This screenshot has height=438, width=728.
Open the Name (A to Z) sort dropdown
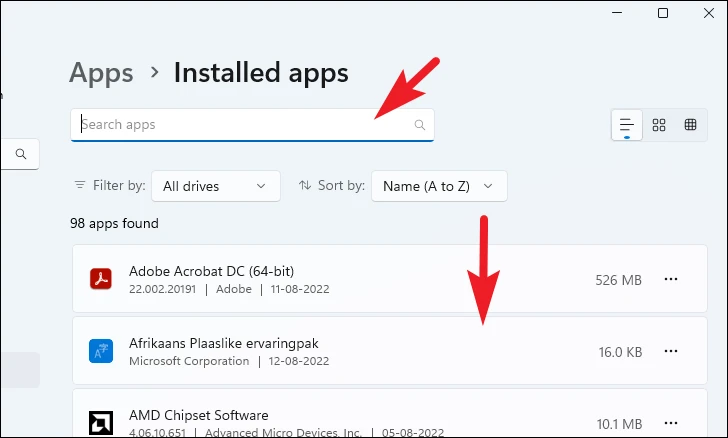tap(439, 186)
